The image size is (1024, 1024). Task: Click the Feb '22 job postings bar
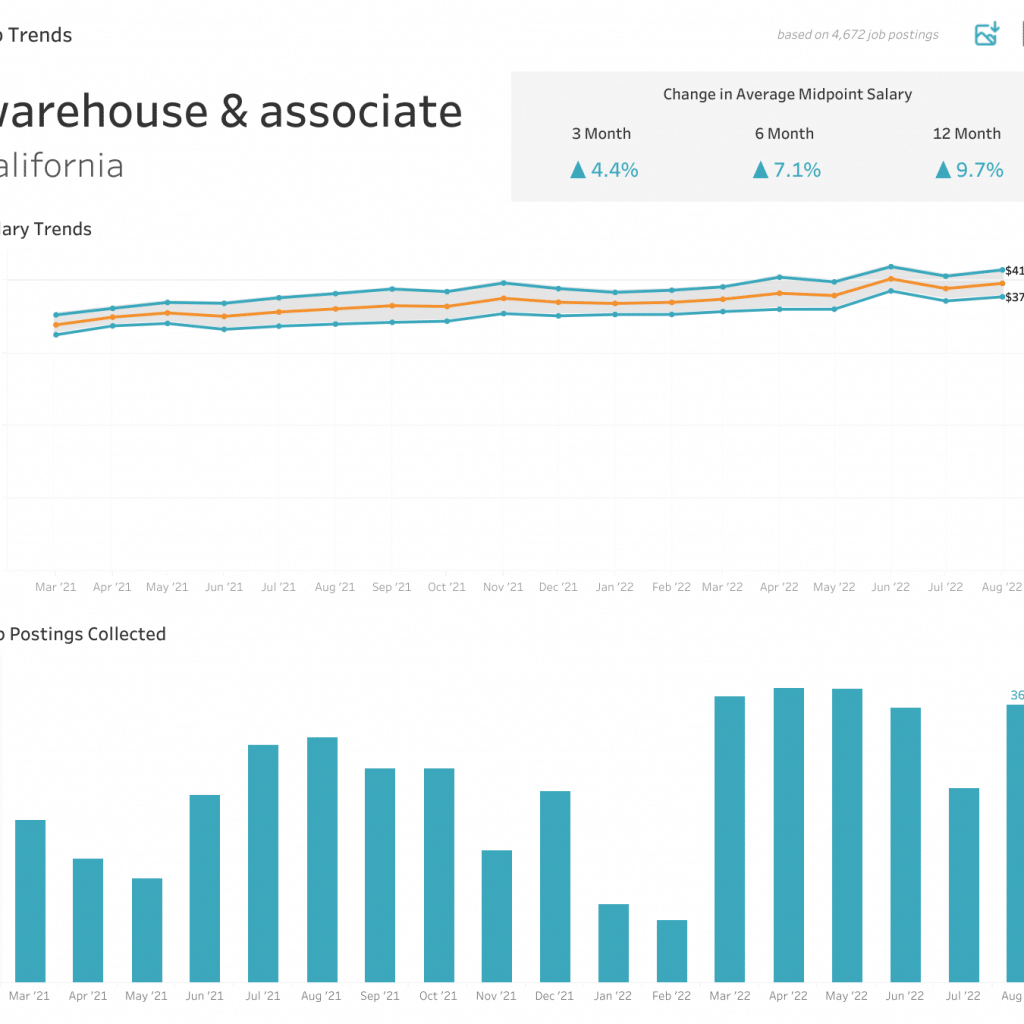click(672, 951)
